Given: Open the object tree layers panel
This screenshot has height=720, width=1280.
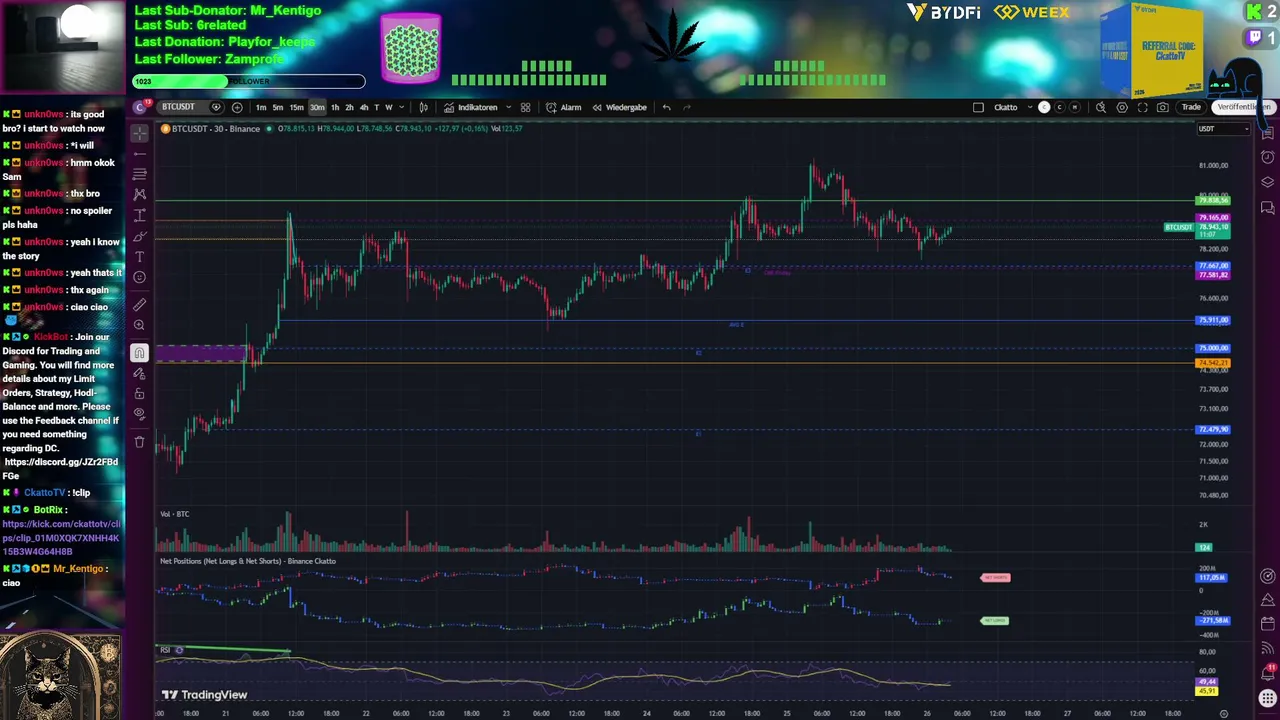Looking at the screenshot, I should tap(1268, 182).
